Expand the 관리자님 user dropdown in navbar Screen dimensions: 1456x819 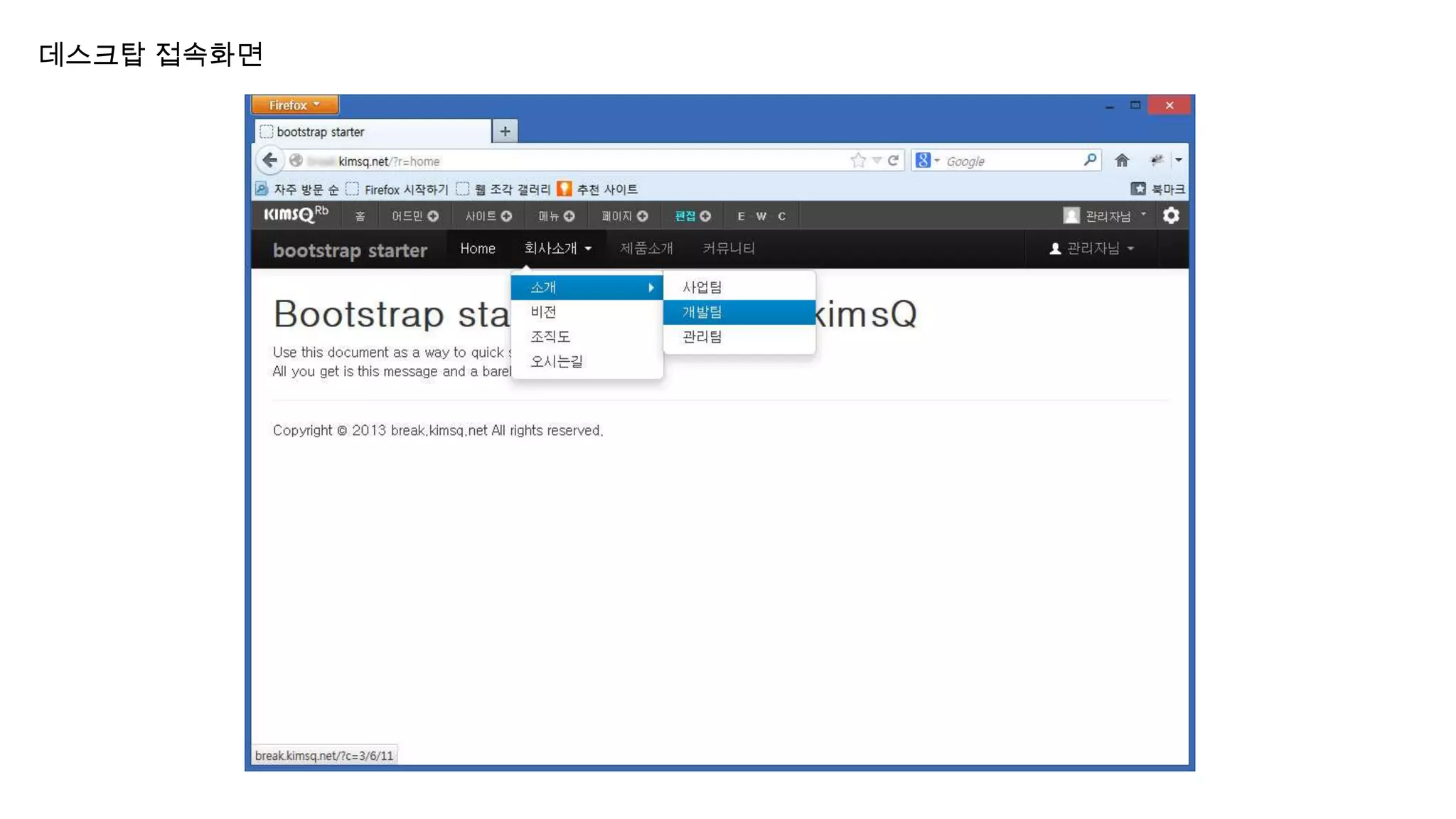(x=1092, y=248)
